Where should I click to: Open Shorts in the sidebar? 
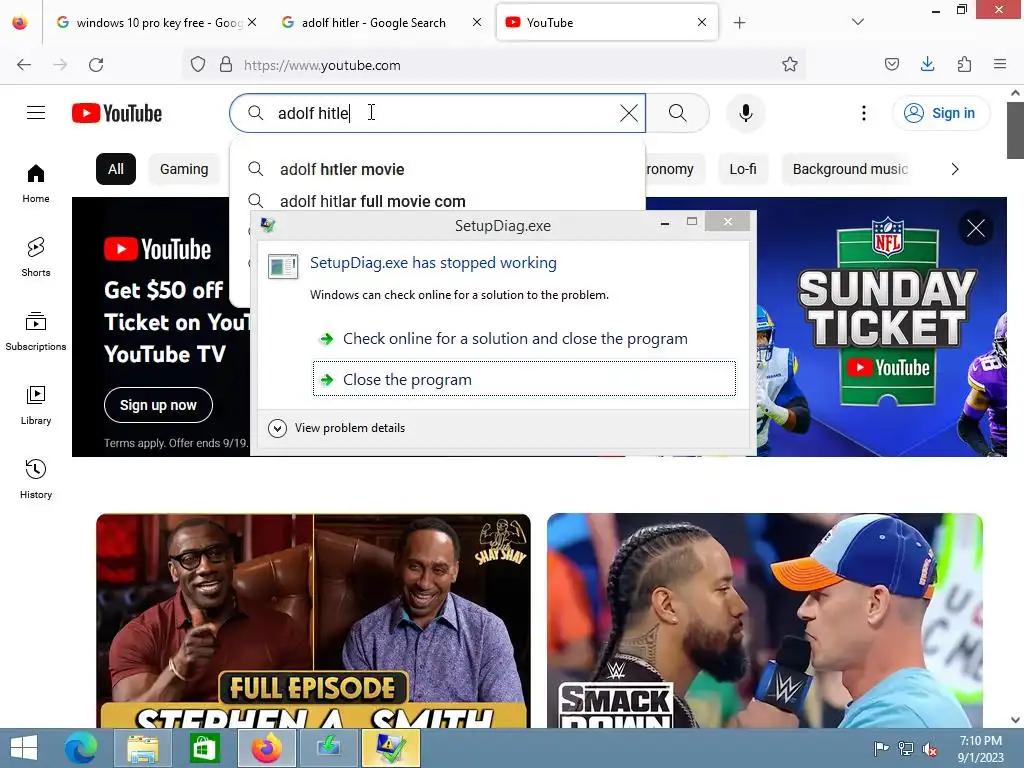(36, 257)
